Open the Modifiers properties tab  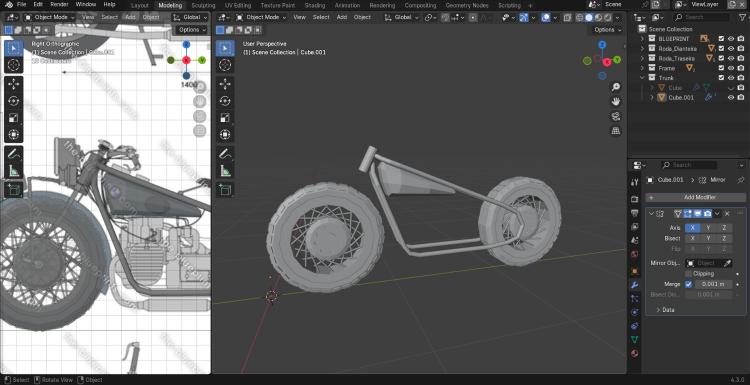click(635, 285)
